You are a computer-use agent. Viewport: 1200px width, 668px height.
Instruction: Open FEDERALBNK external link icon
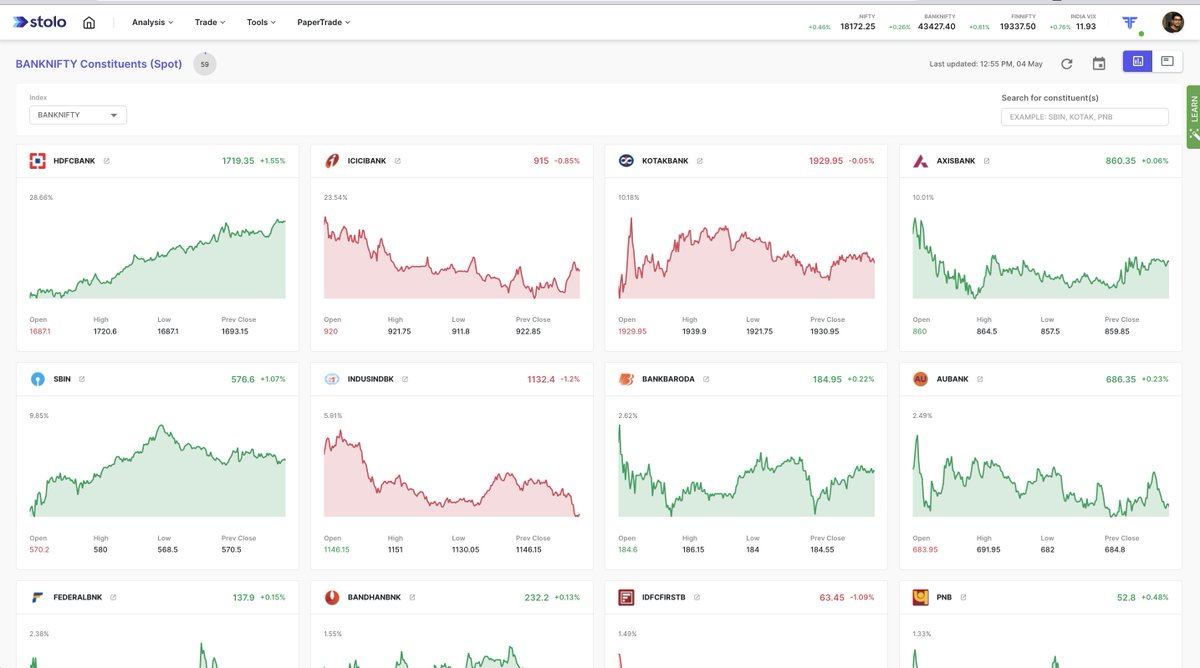pyautogui.click(x=113, y=597)
